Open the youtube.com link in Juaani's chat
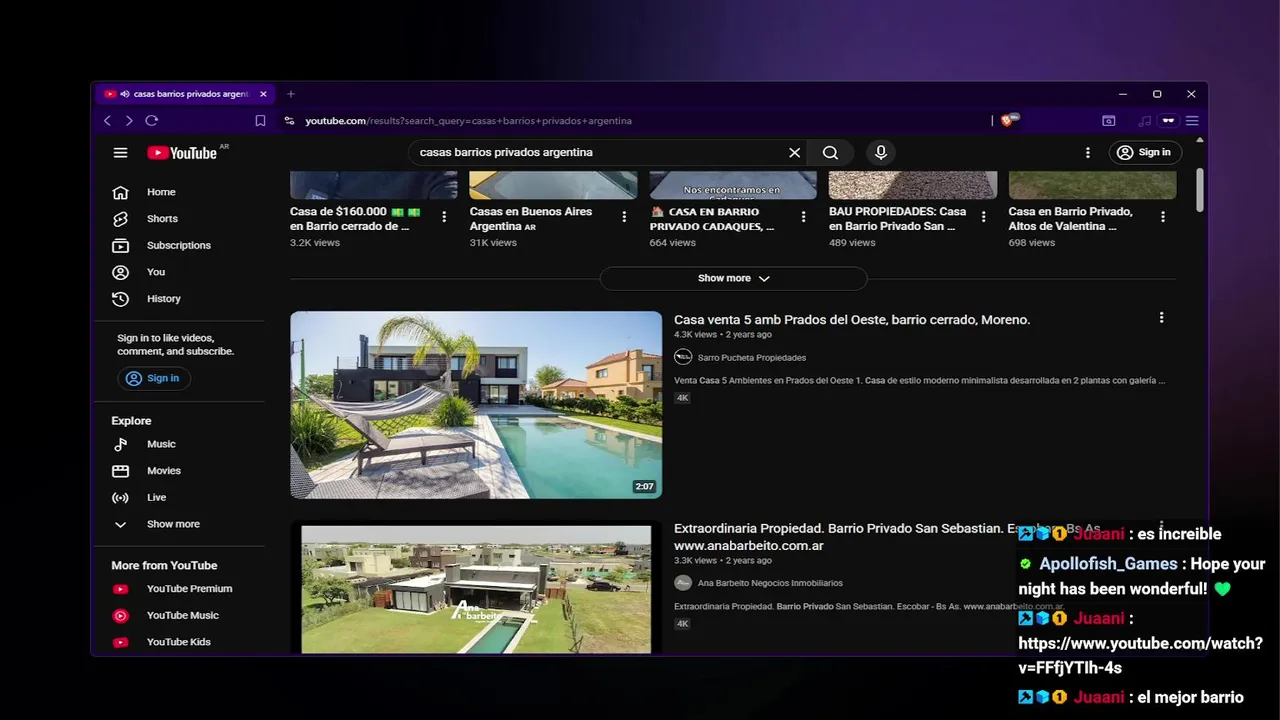 tap(1140, 655)
